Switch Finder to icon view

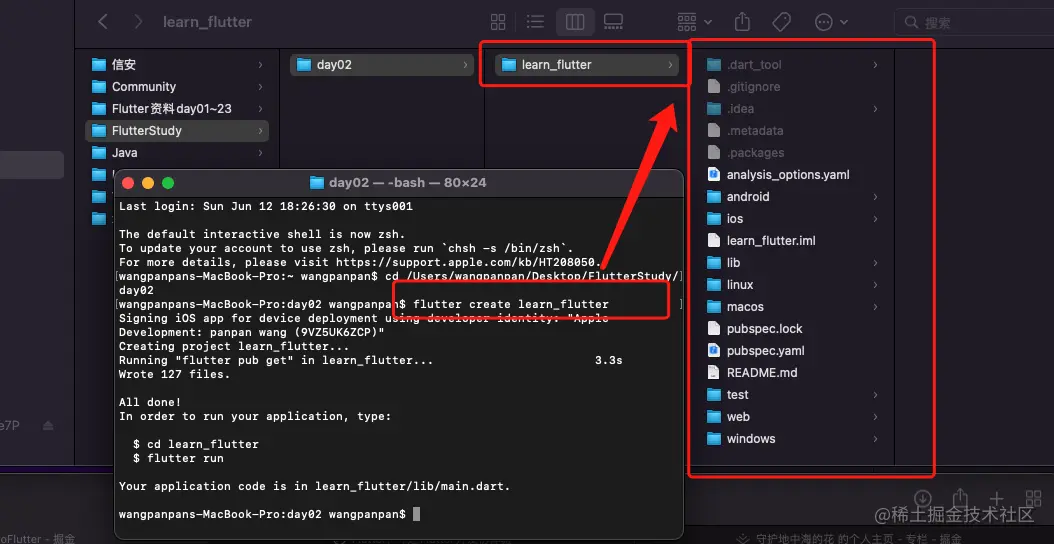[498, 22]
